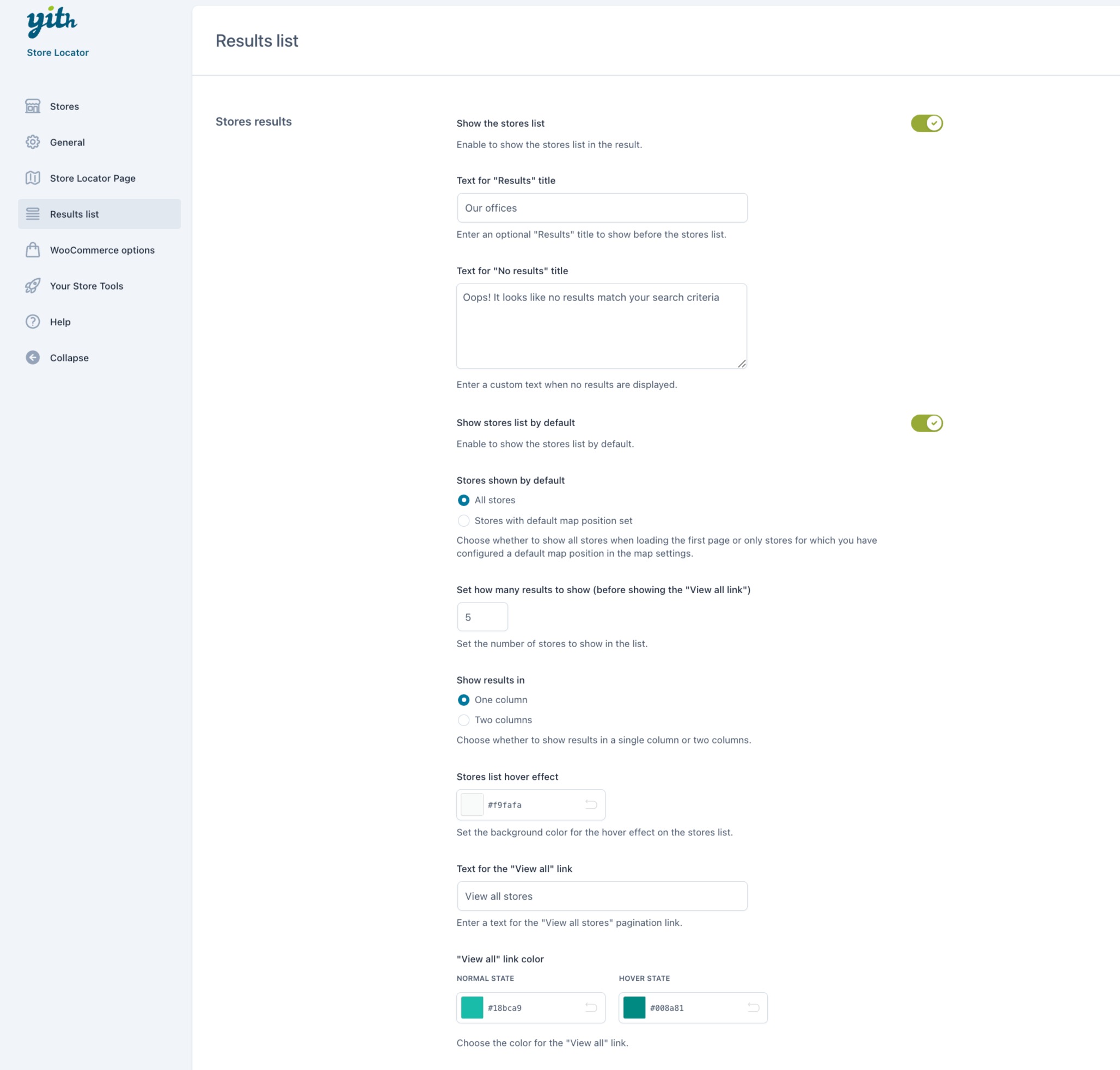Viewport: 1120px width, 1070px height.
Task: Toggle Show the stores list switch
Action: pos(927,123)
